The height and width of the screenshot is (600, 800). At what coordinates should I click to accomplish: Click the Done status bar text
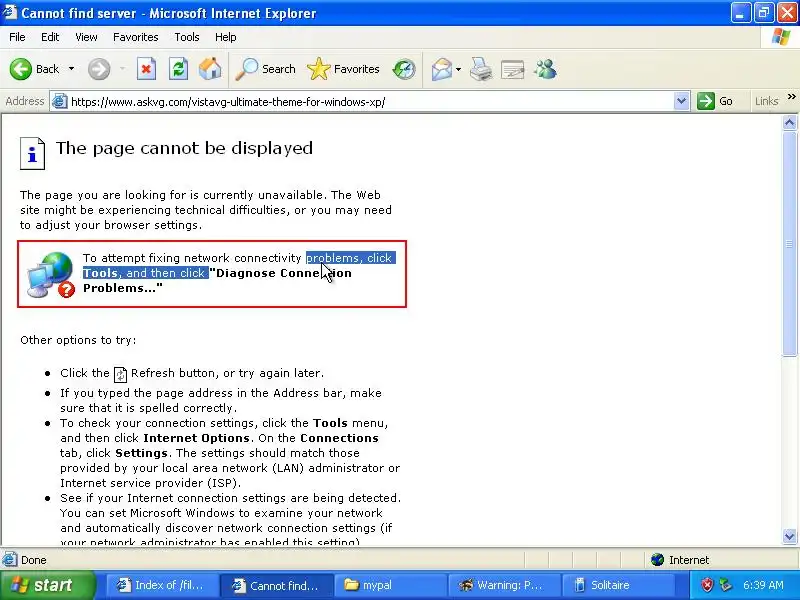(x=34, y=560)
